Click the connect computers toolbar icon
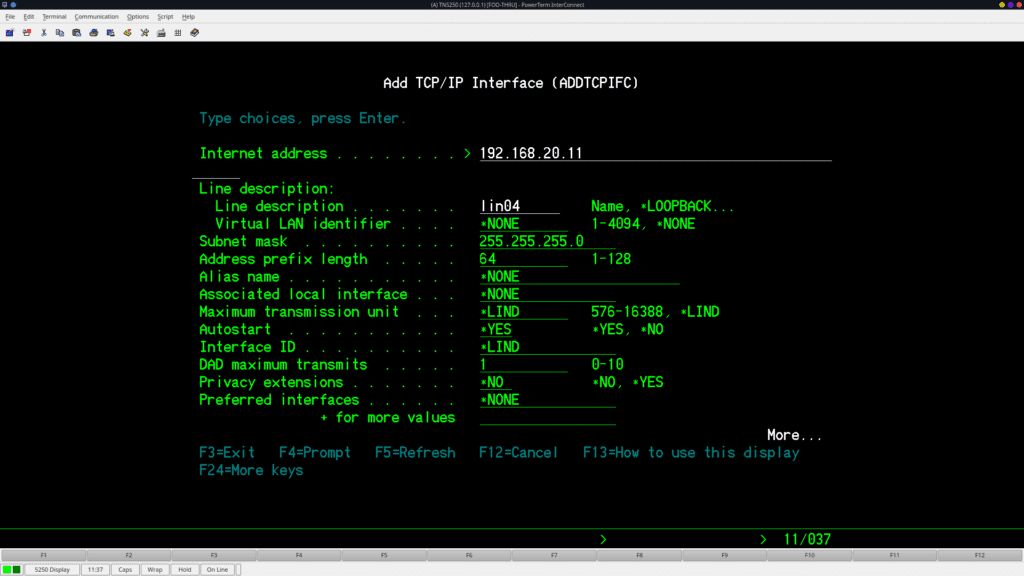Viewport: 1024px width, 576px height. point(111,33)
